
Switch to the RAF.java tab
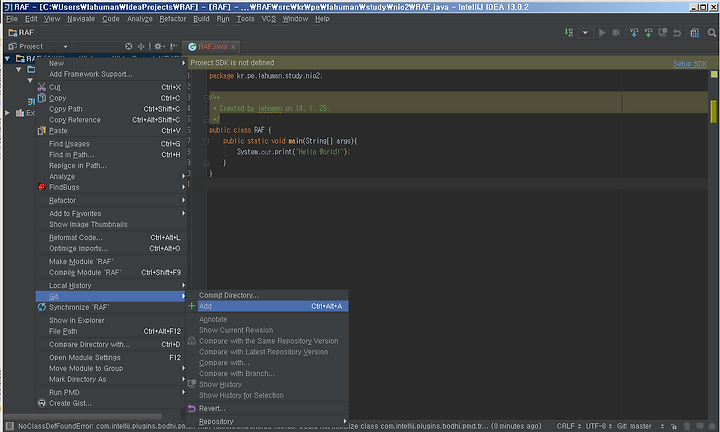tap(212, 47)
